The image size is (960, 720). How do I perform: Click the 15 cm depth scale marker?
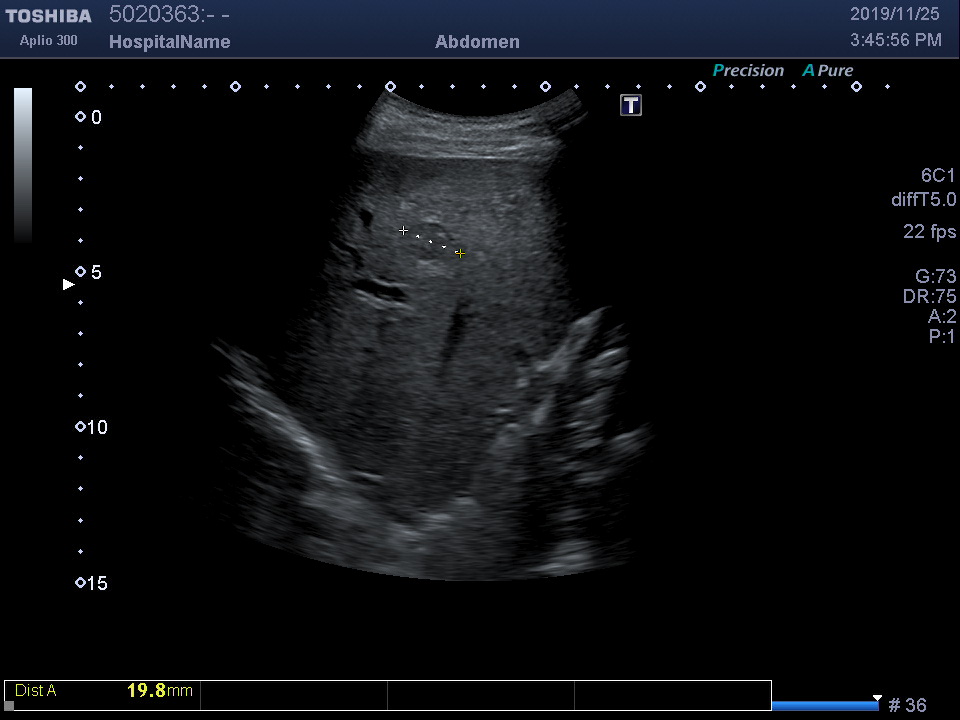[x=81, y=583]
